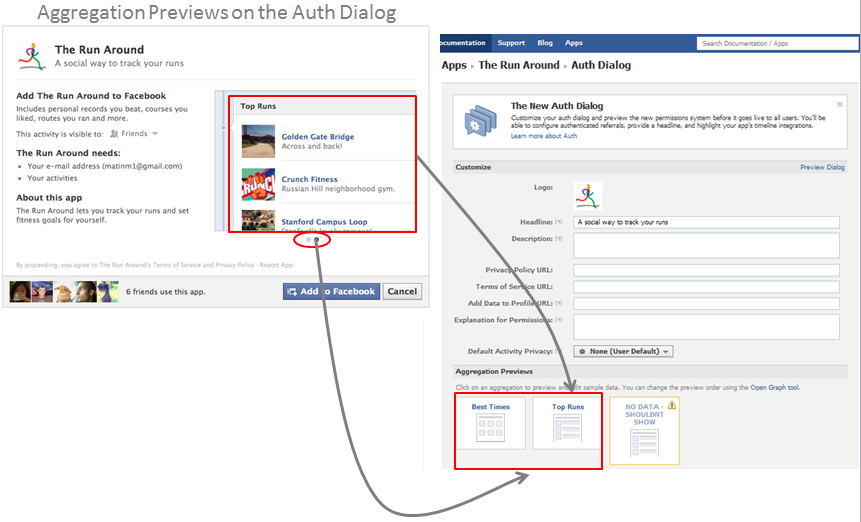The height and width of the screenshot is (522, 861).
Task: Focus Add Data to Profile URL field
Action: tap(706, 303)
